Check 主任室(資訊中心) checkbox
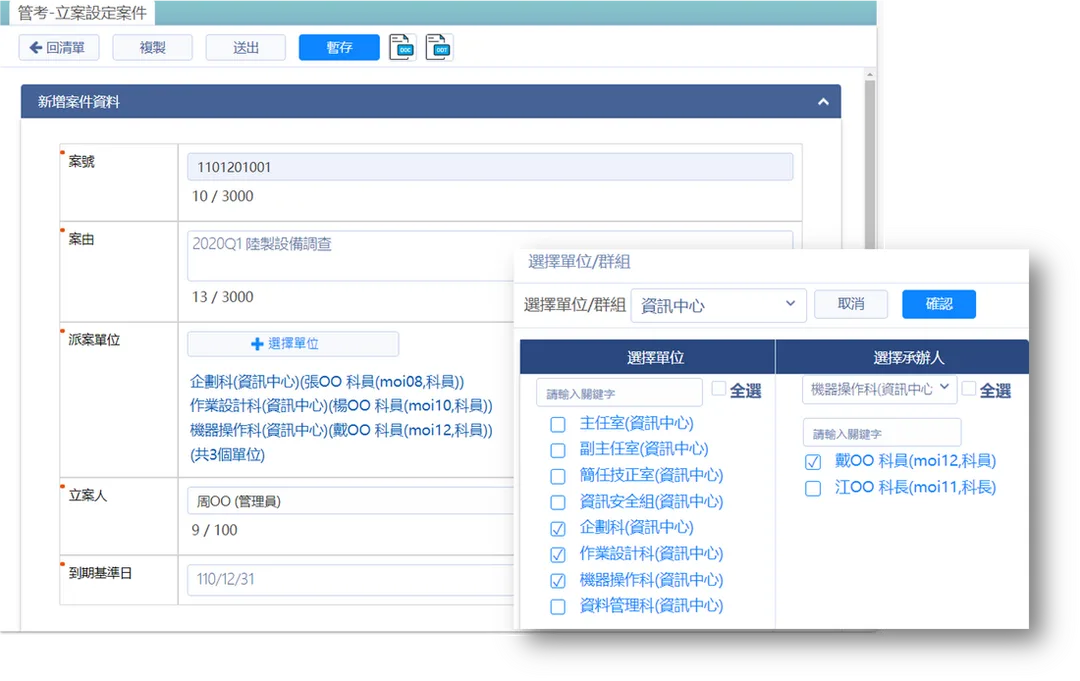The height and width of the screenshot is (681, 1080). click(558, 425)
